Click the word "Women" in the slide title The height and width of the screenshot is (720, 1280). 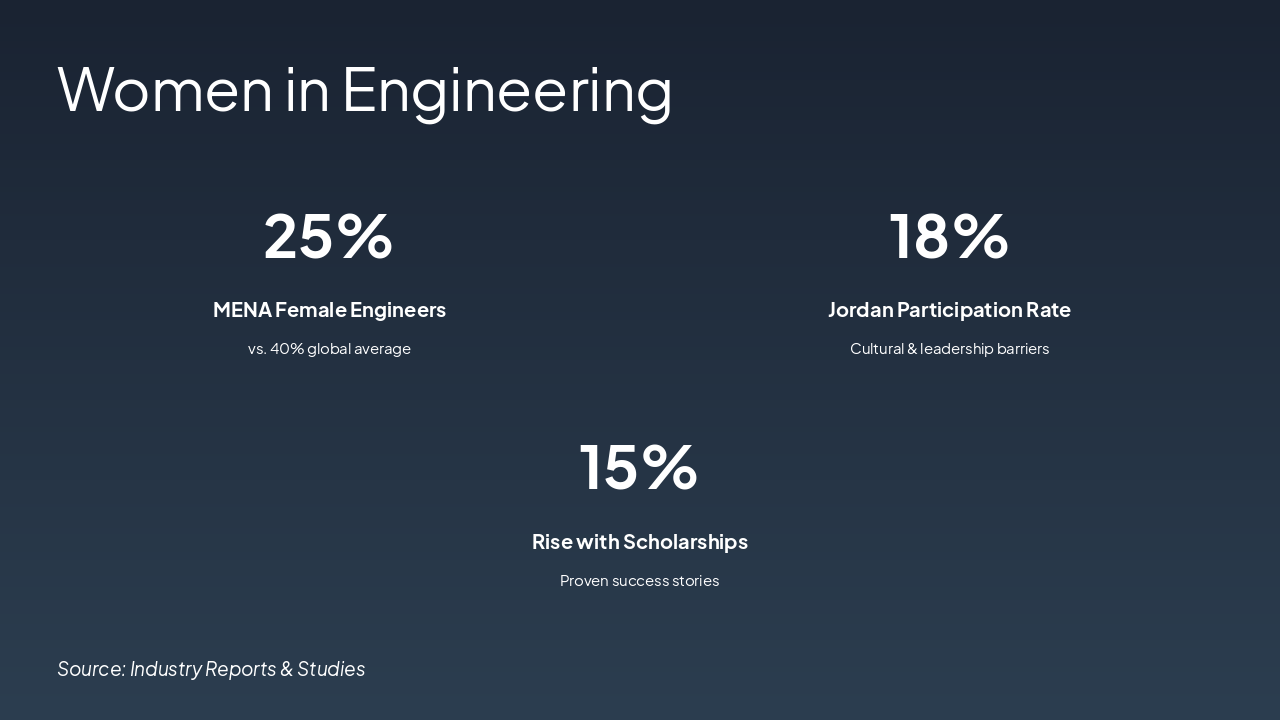point(165,90)
